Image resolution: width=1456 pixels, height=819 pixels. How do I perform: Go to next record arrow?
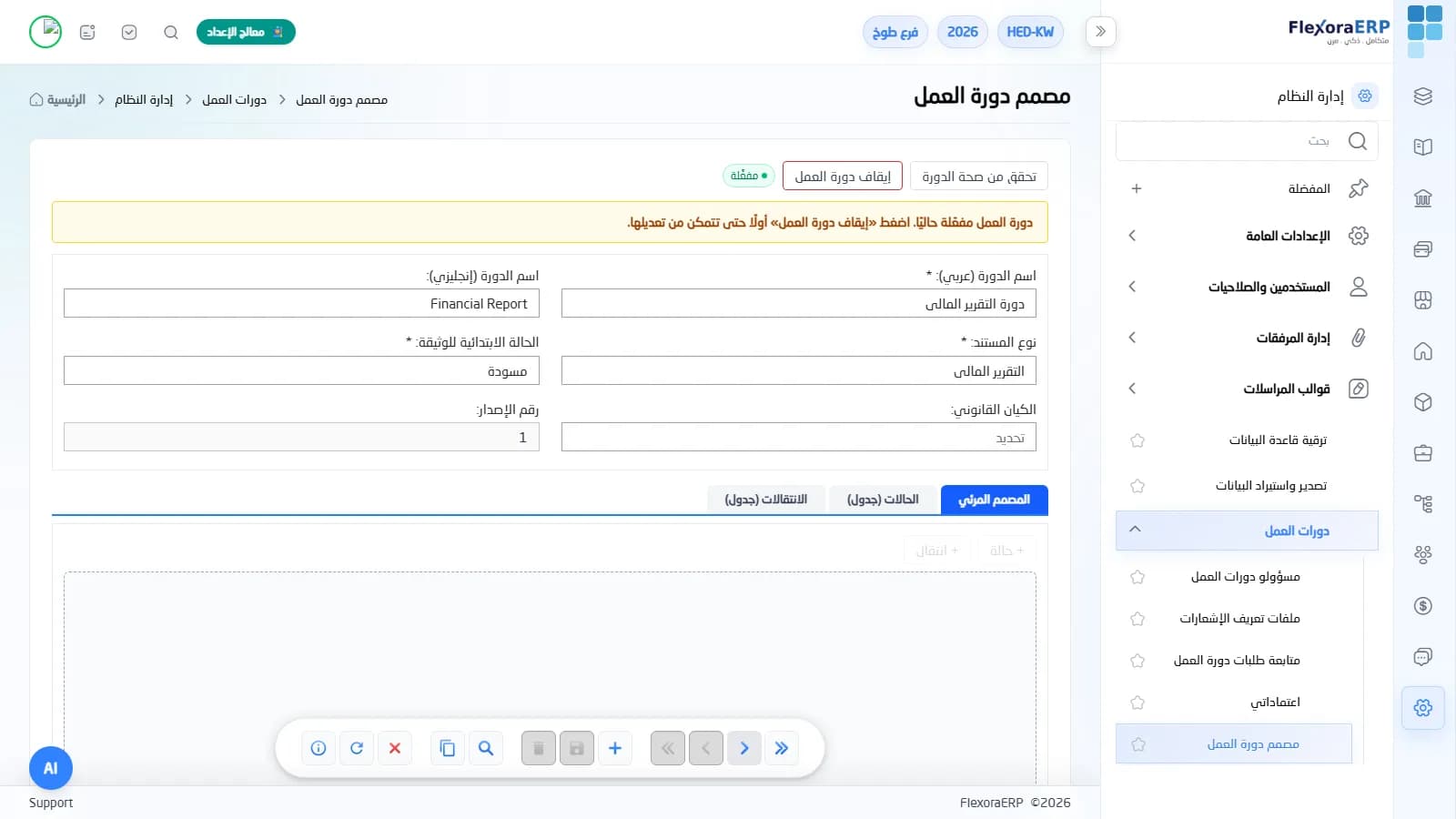(x=744, y=748)
